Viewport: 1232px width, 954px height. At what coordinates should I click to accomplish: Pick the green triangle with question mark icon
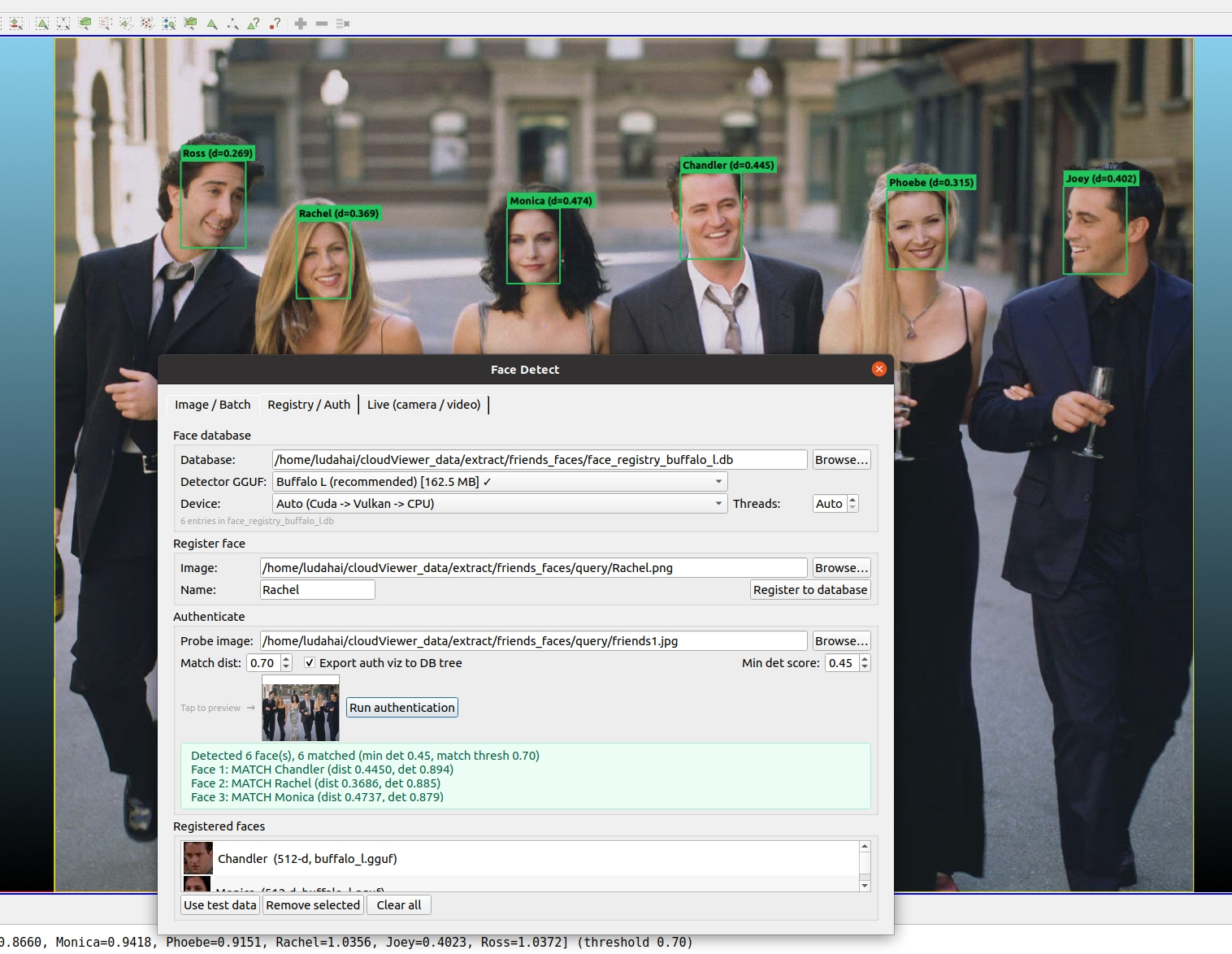point(254,24)
